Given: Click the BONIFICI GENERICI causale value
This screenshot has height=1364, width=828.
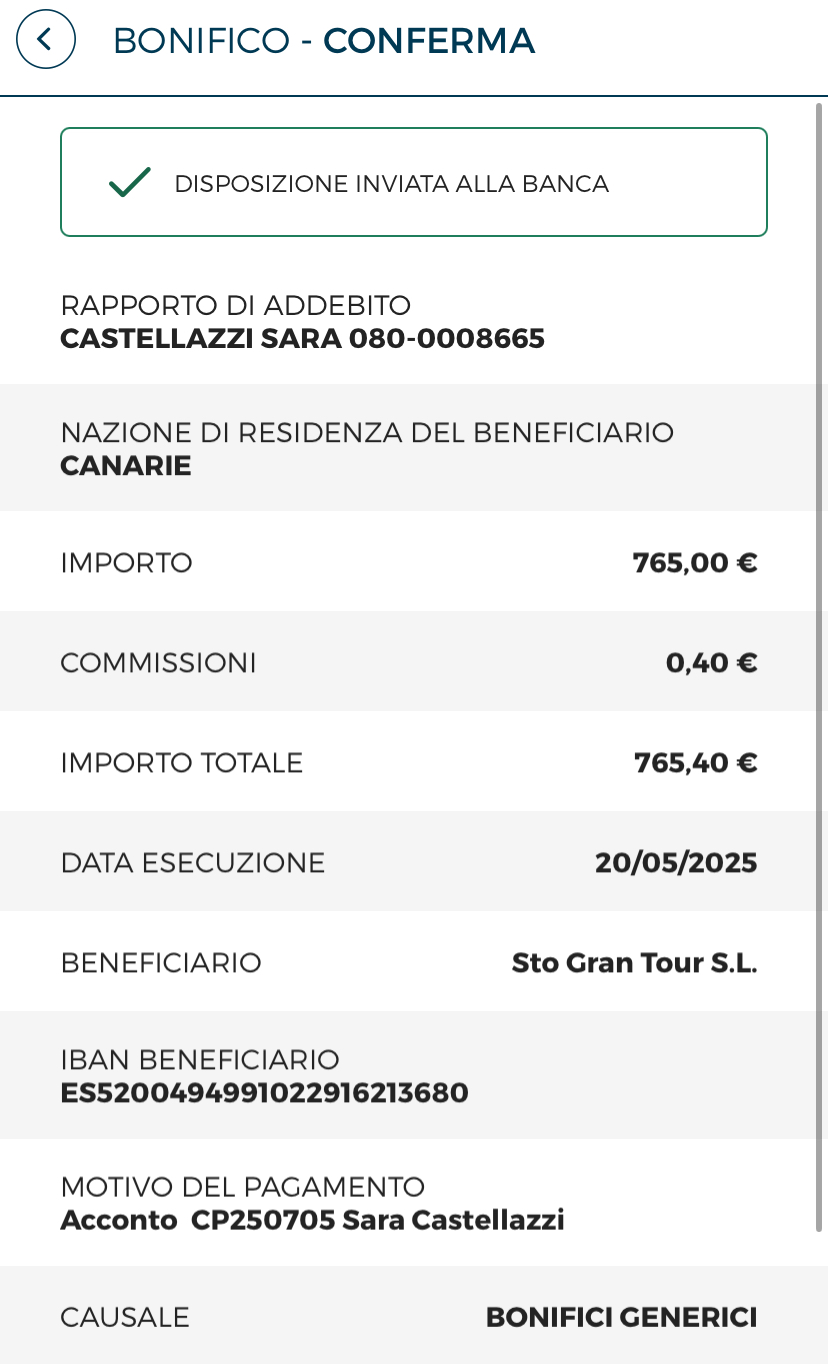Looking at the screenshot, I should click(622, 1318).
